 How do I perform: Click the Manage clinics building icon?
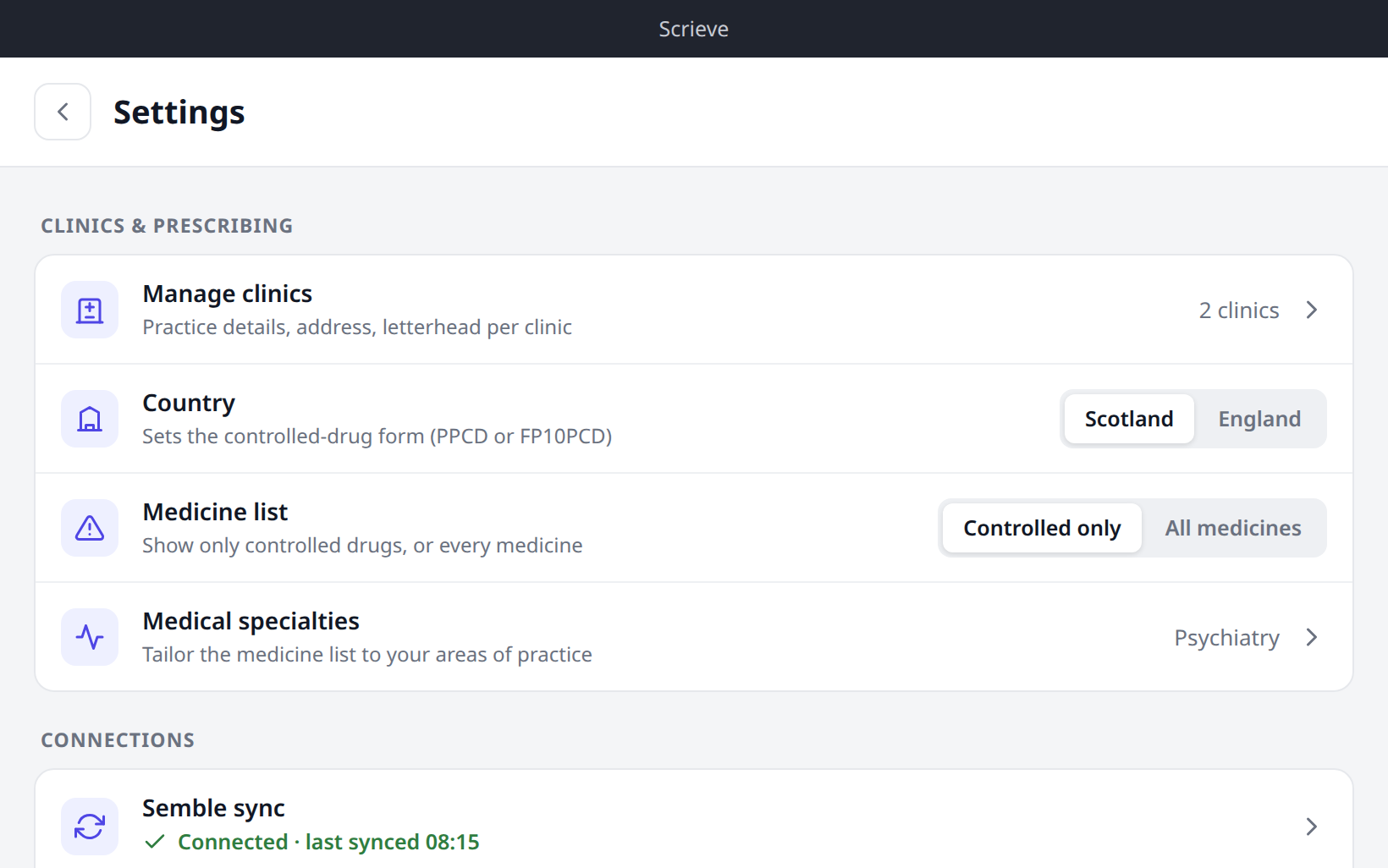click(90, 310)
